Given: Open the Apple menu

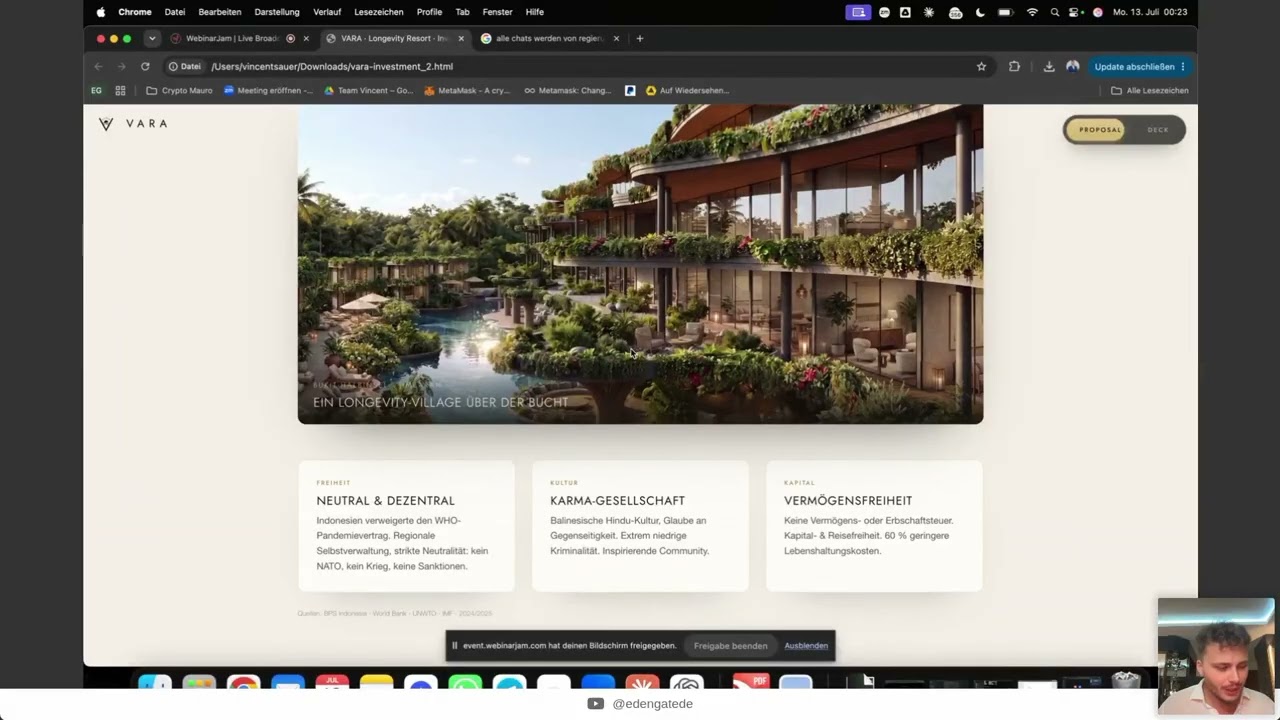Looking at the screenshot, I should (100, 12).
